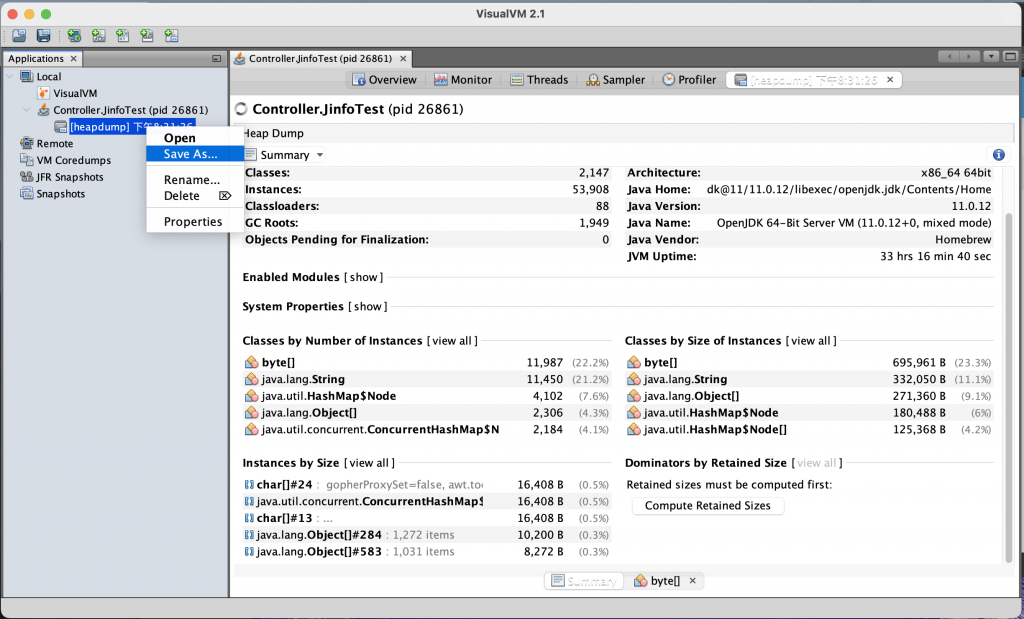
Task: Click the Add JMX Connection chart toolbar icon
Action: coord(99,36)
